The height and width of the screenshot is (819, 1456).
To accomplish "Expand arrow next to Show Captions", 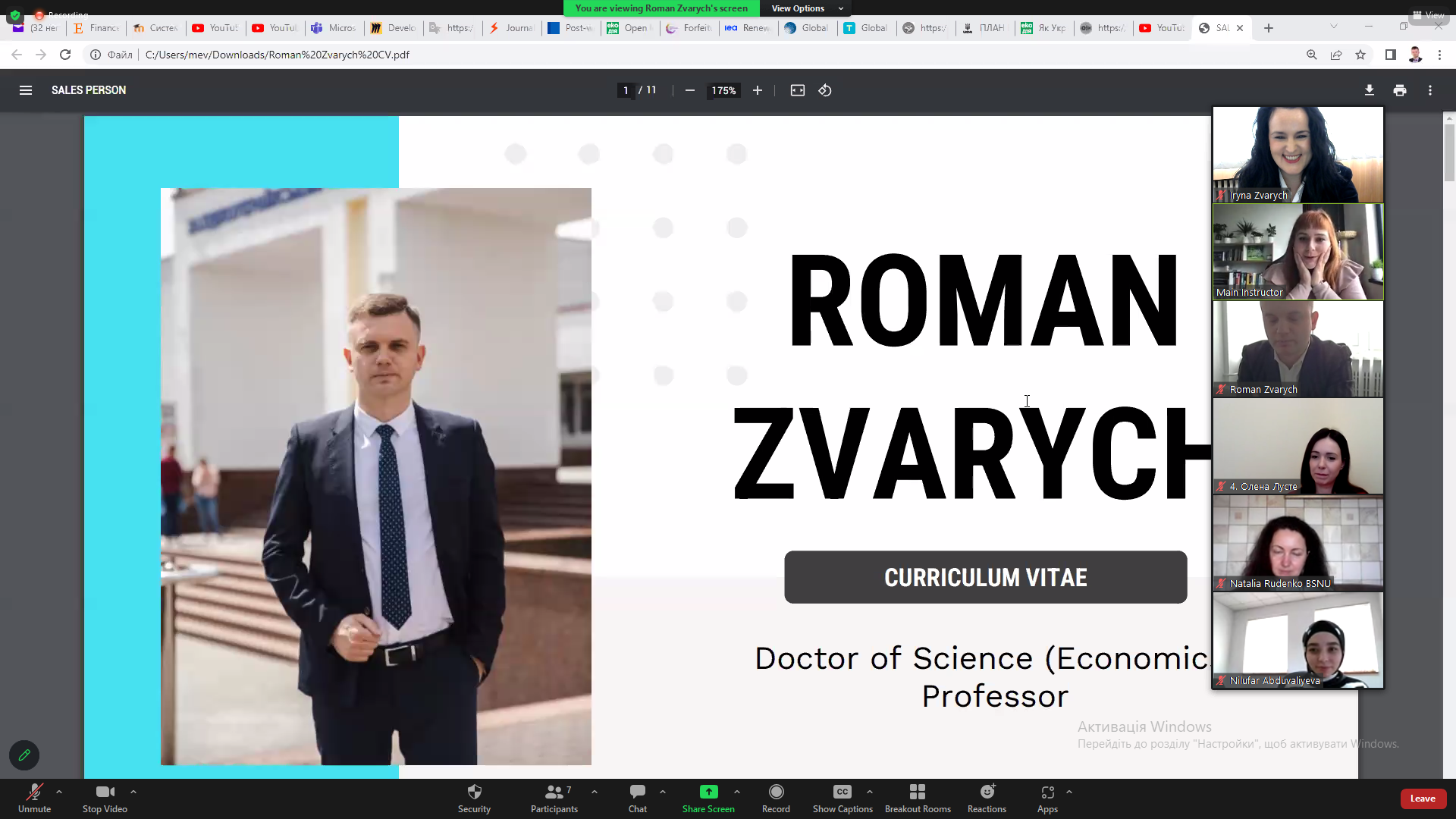I will [x=870, y=792].
